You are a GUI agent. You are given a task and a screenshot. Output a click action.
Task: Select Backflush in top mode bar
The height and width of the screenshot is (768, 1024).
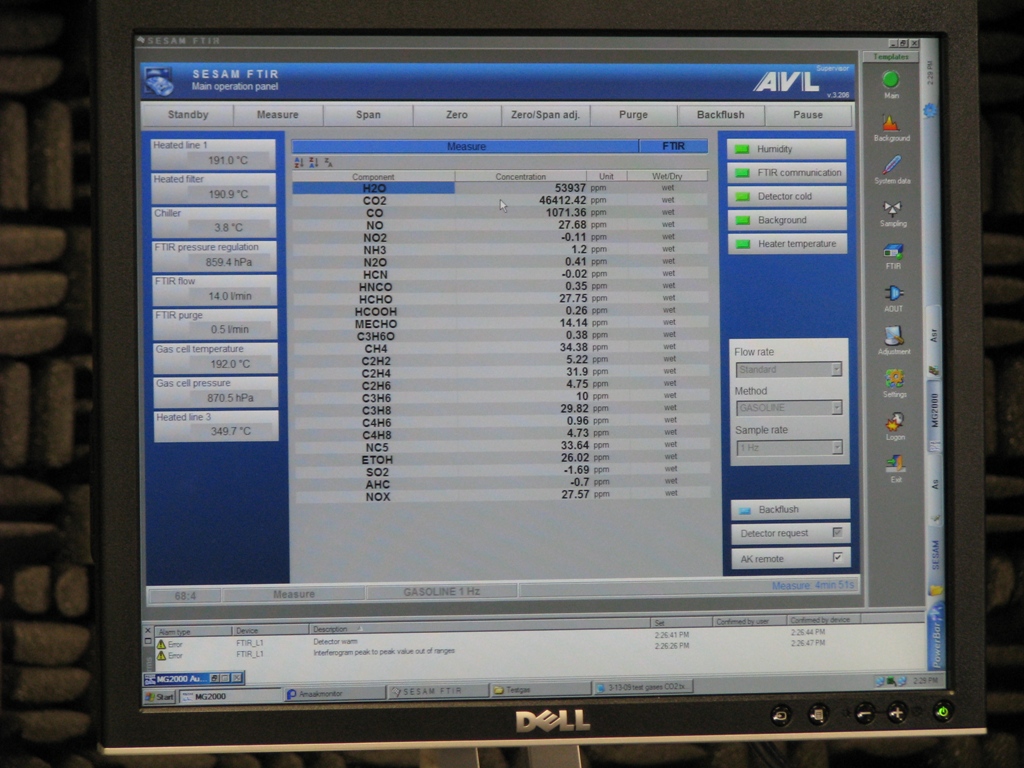click(720, 115)
